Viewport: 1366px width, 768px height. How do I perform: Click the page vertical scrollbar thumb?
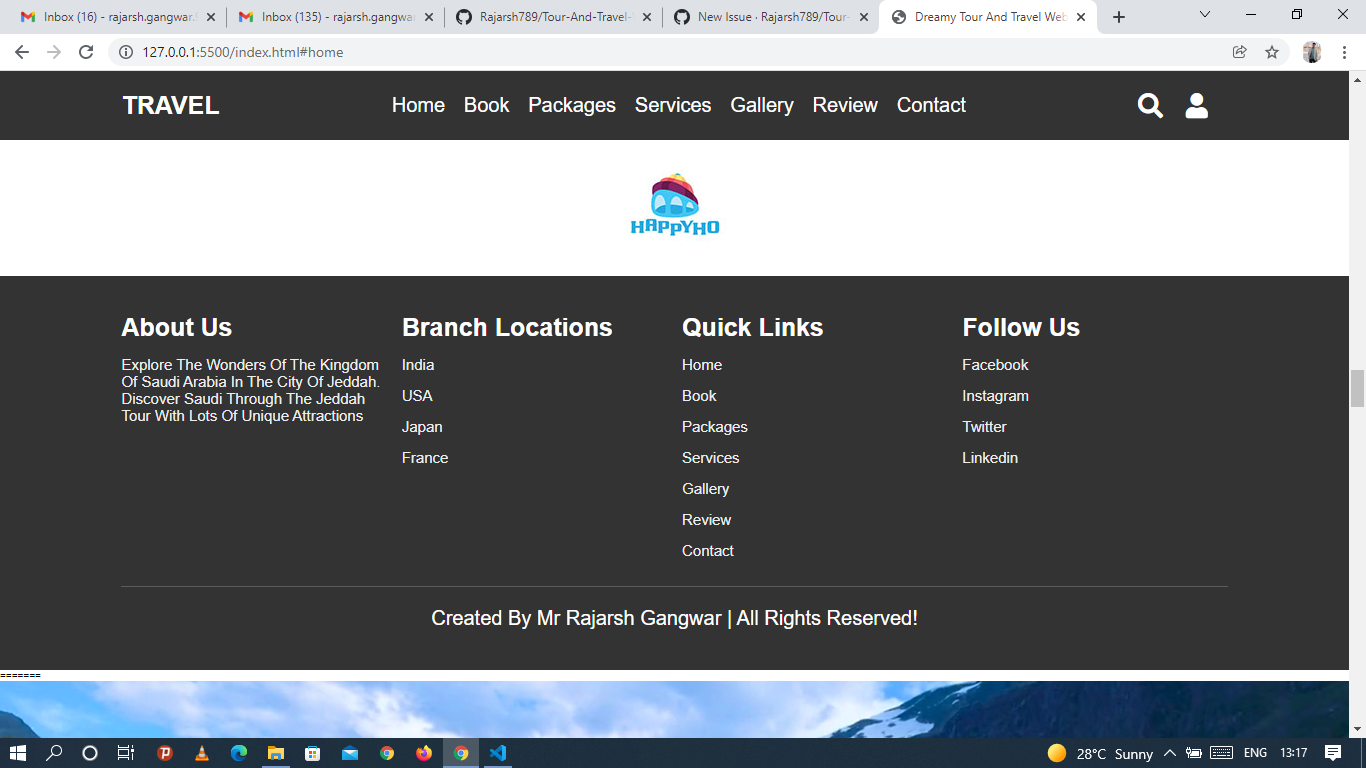[x=1357, y=388]
